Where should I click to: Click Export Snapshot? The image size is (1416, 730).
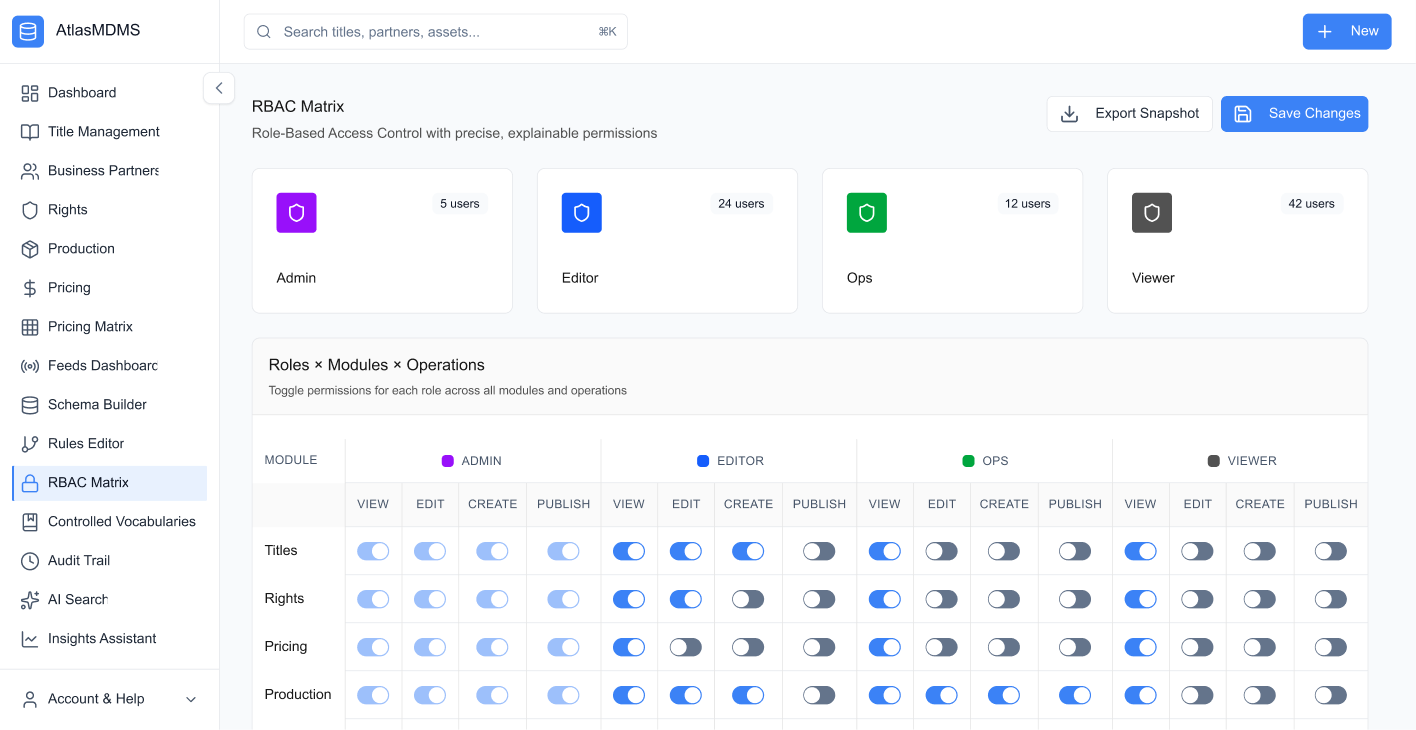(x=1129, y=113)
